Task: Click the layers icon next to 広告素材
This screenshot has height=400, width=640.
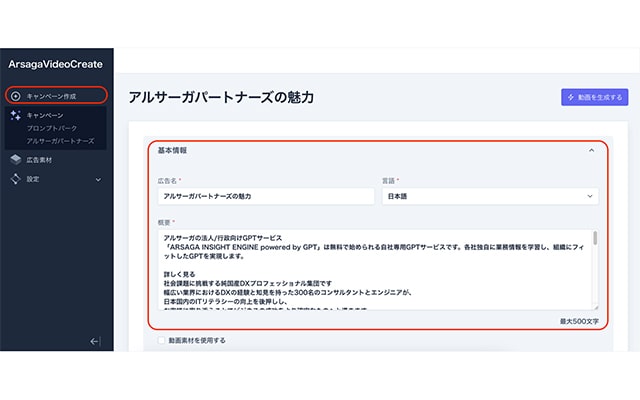Action: click(16, 160)
